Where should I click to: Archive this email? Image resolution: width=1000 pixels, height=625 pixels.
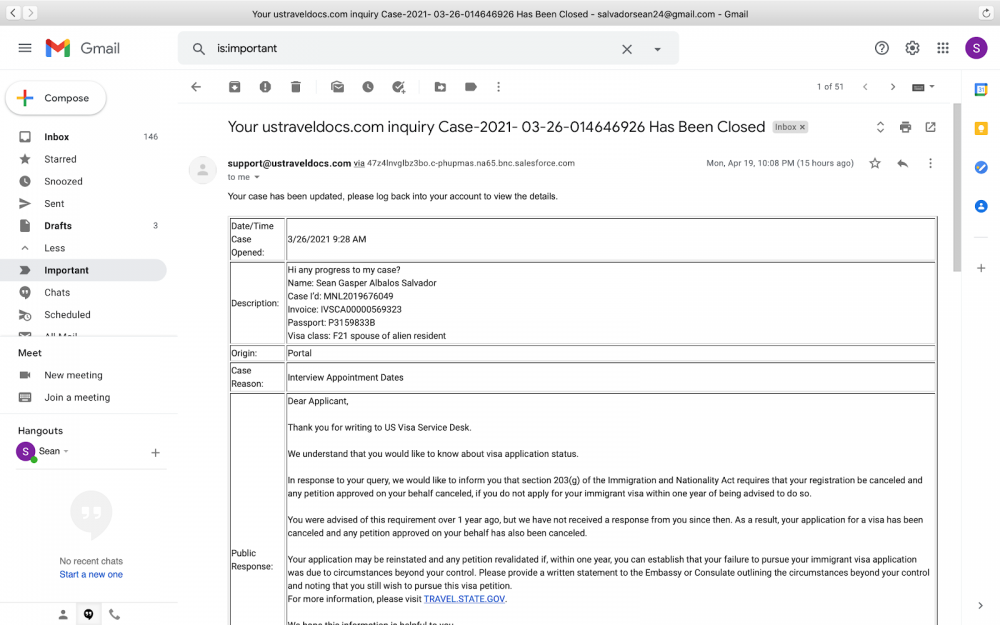(x=235, y=87)
